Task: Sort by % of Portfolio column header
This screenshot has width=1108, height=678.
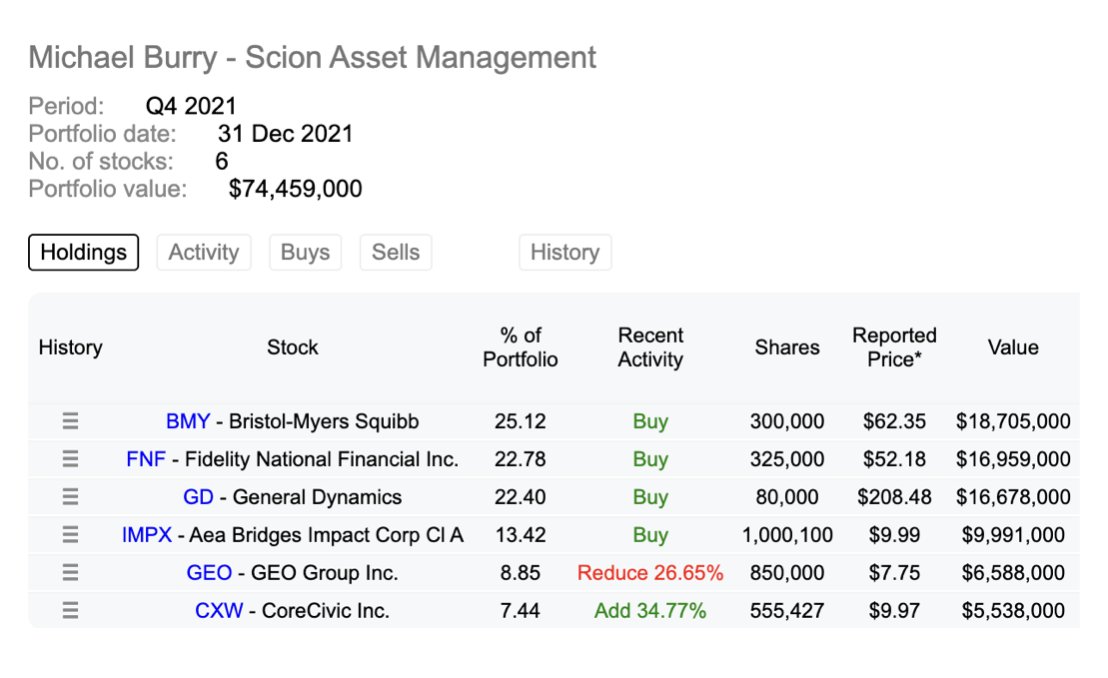Action: tap(520, 347)
